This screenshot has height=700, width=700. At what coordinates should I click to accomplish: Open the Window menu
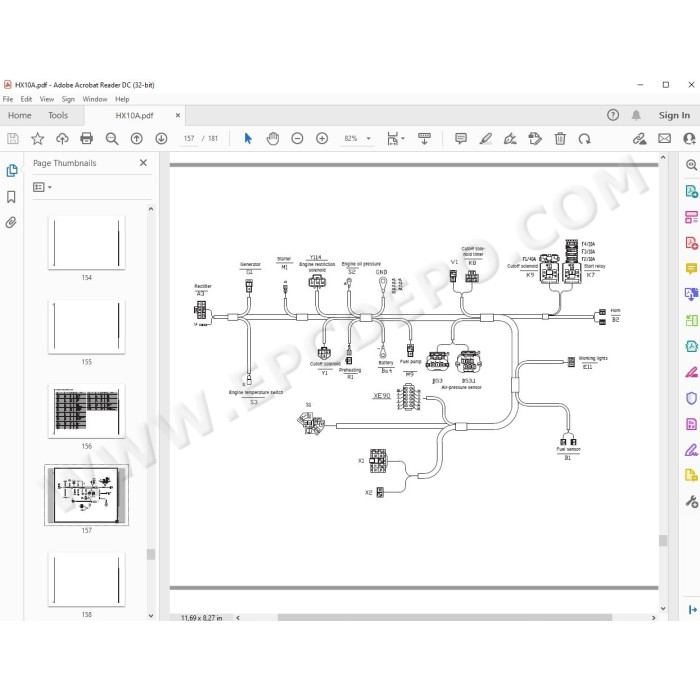pyautogui.click(x=95, y=99)
